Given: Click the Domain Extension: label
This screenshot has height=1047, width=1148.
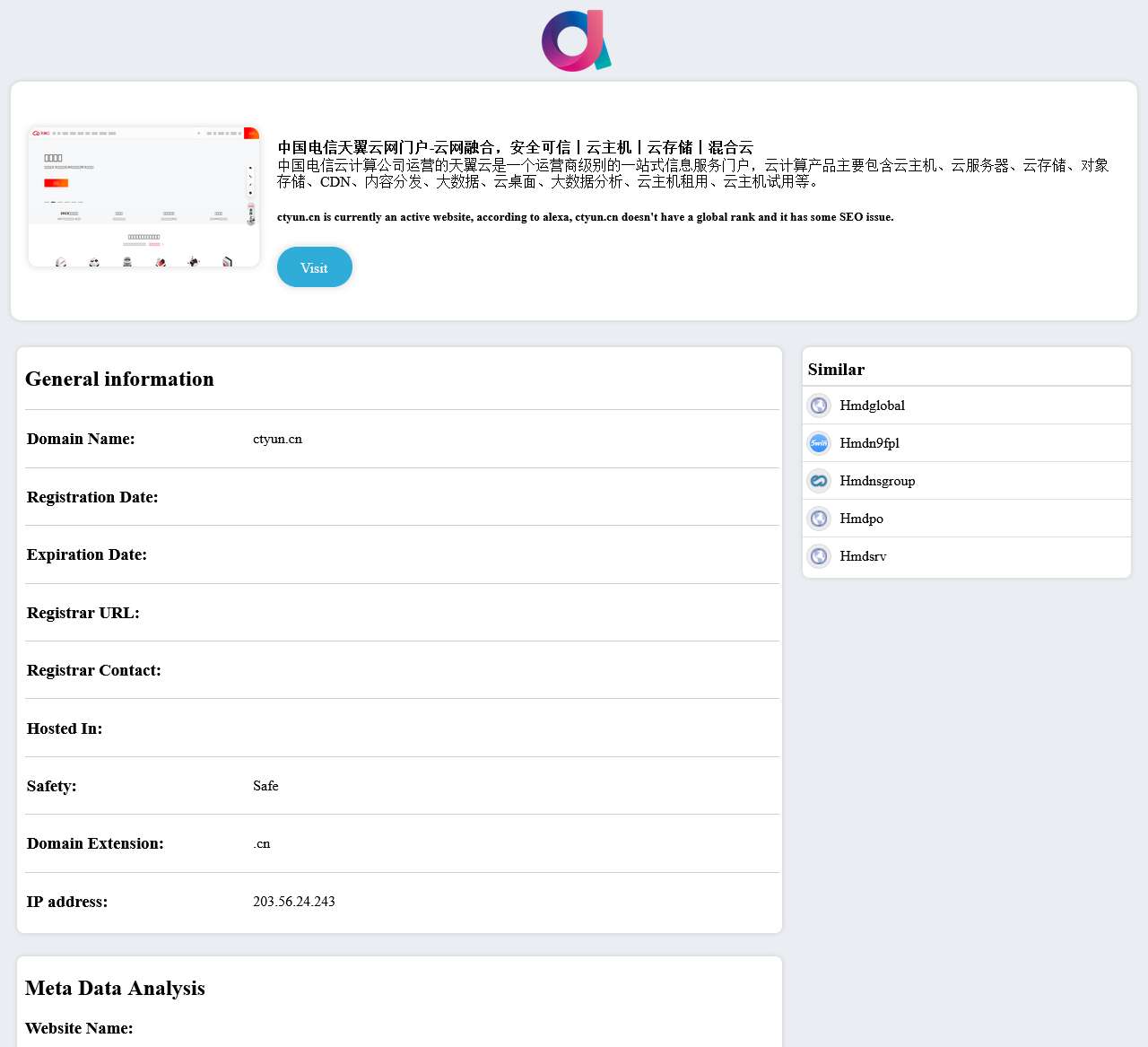Looking at the screenshot, I should click(95, 843).
